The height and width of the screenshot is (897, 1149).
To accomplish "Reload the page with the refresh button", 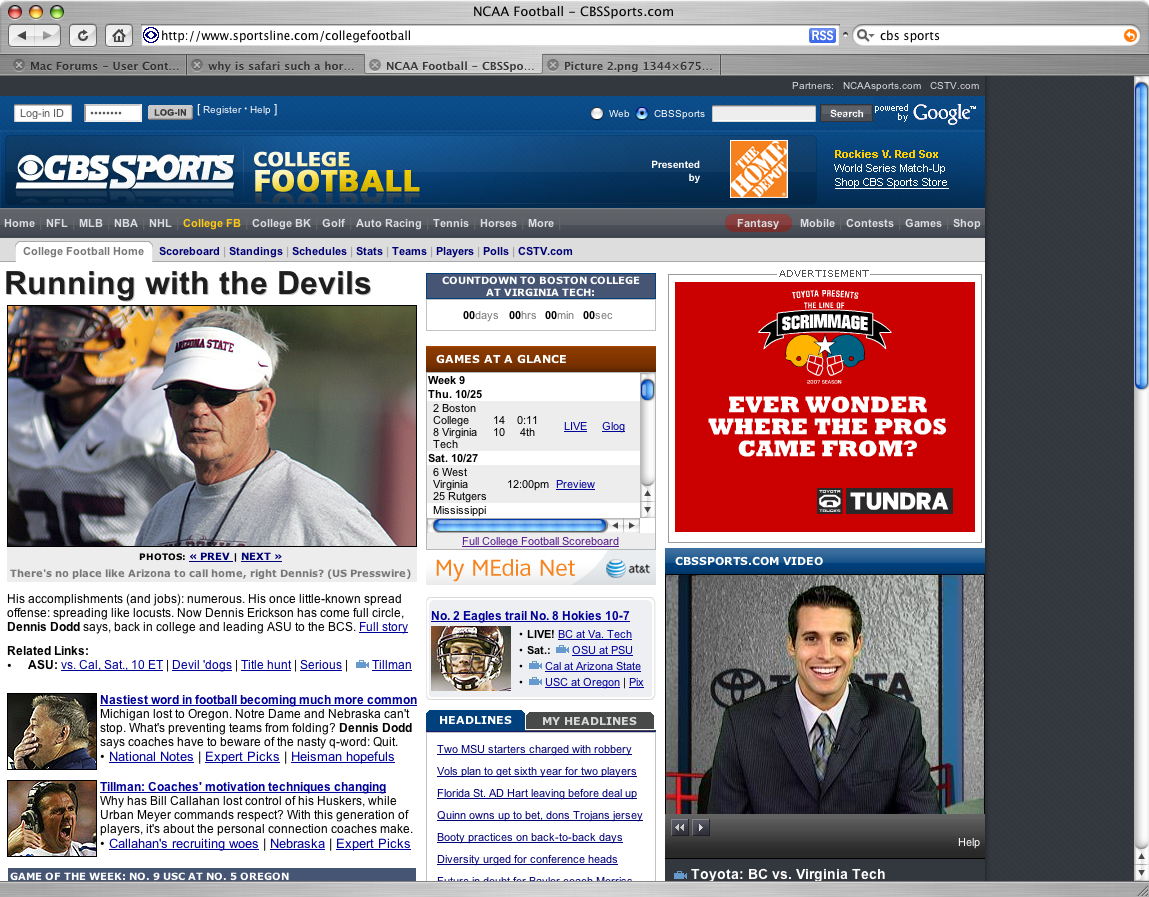I will pyautogui.click(x=83, y=35).
